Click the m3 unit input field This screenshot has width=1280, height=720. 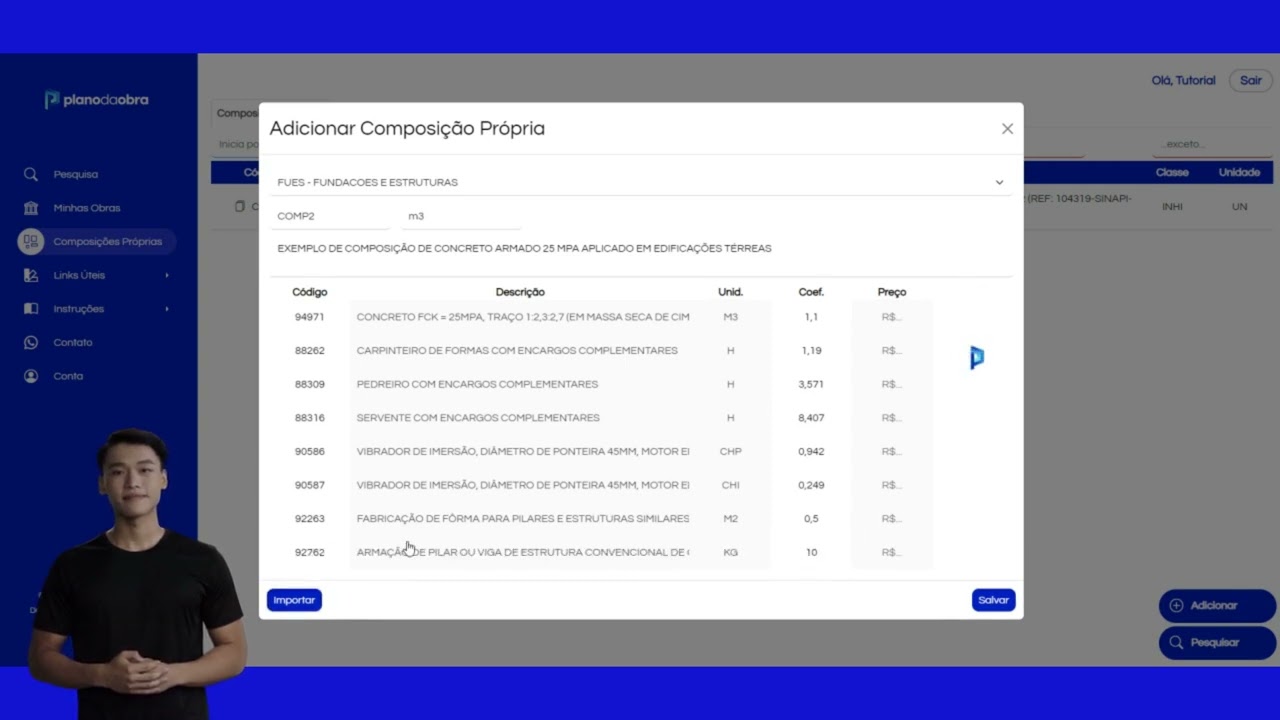point(461,216)
